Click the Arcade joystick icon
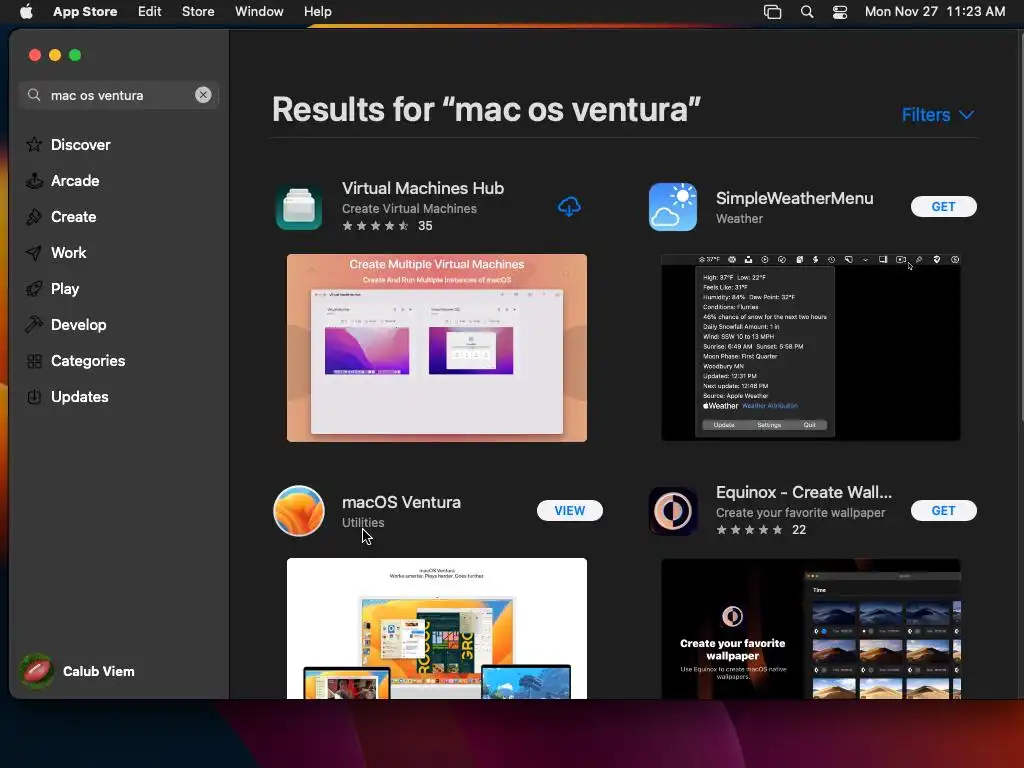 34,180
